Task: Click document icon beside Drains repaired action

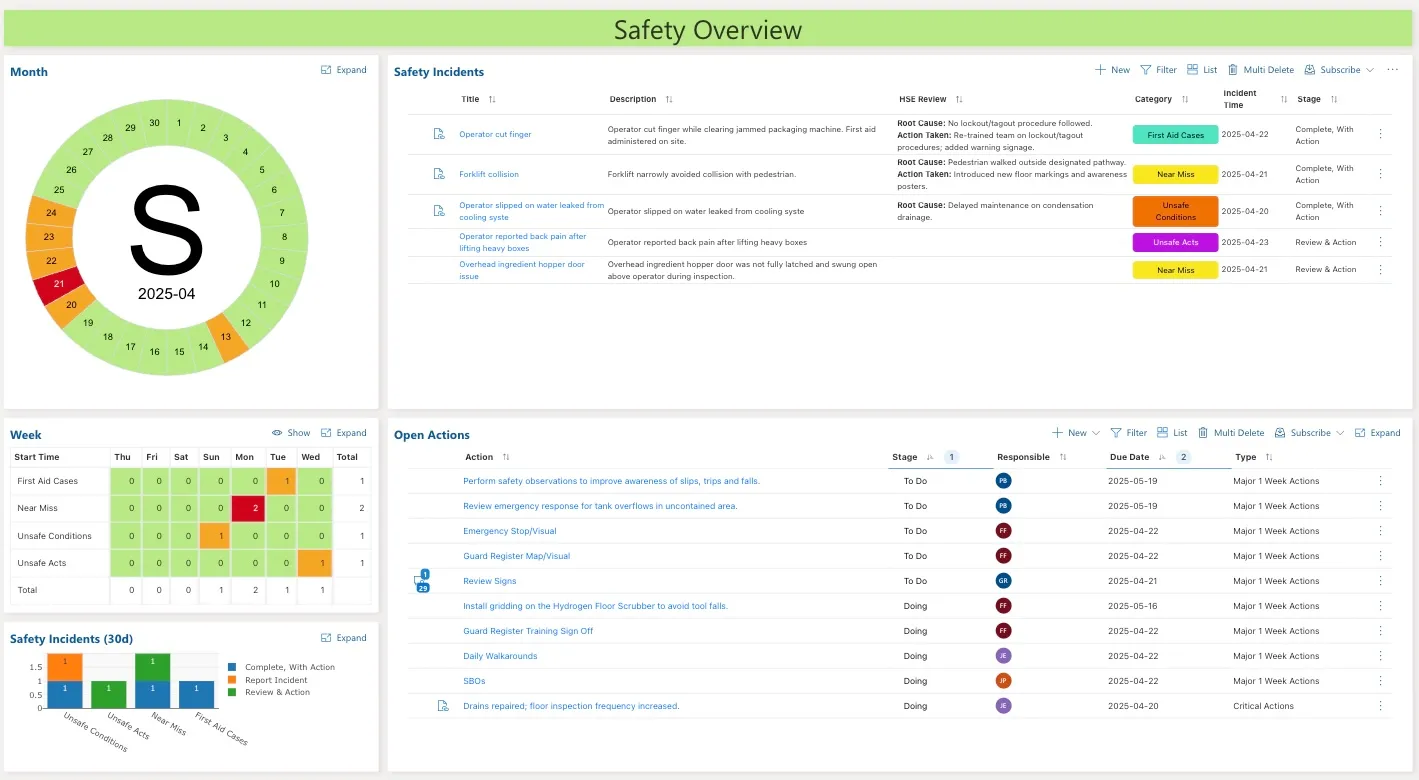Action: pyautogui.click(x=443, y=706)
